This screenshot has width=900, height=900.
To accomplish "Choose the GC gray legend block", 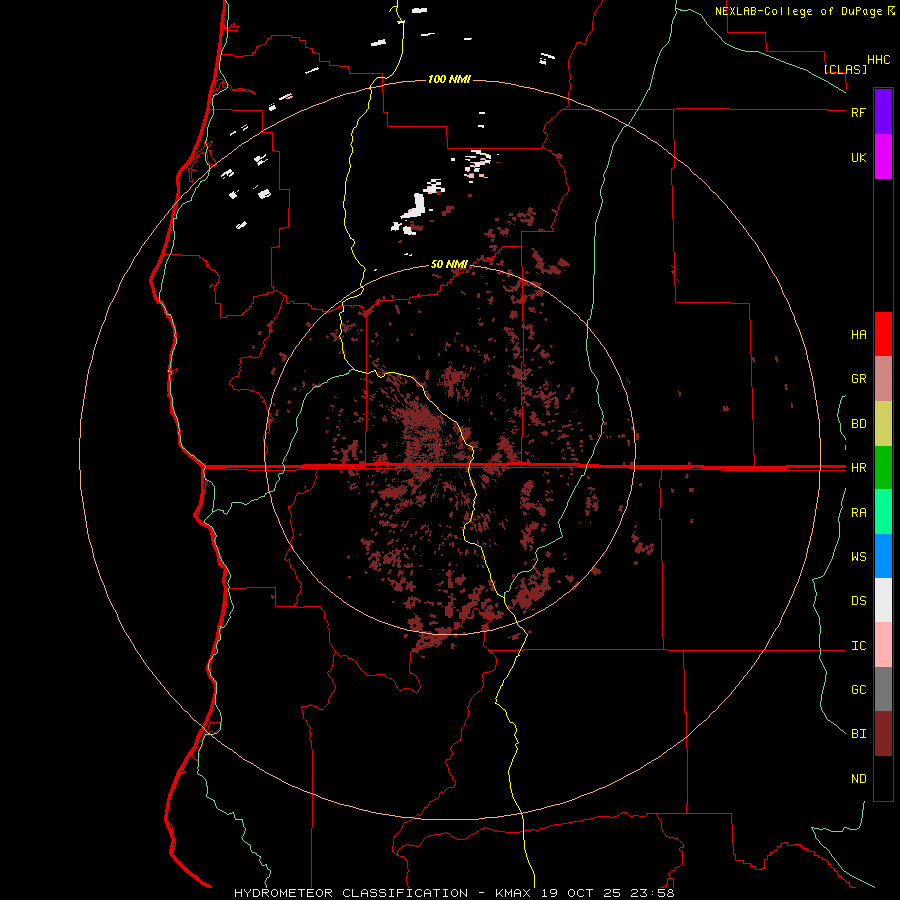I will pyautogui.click(x=883, y=689).
